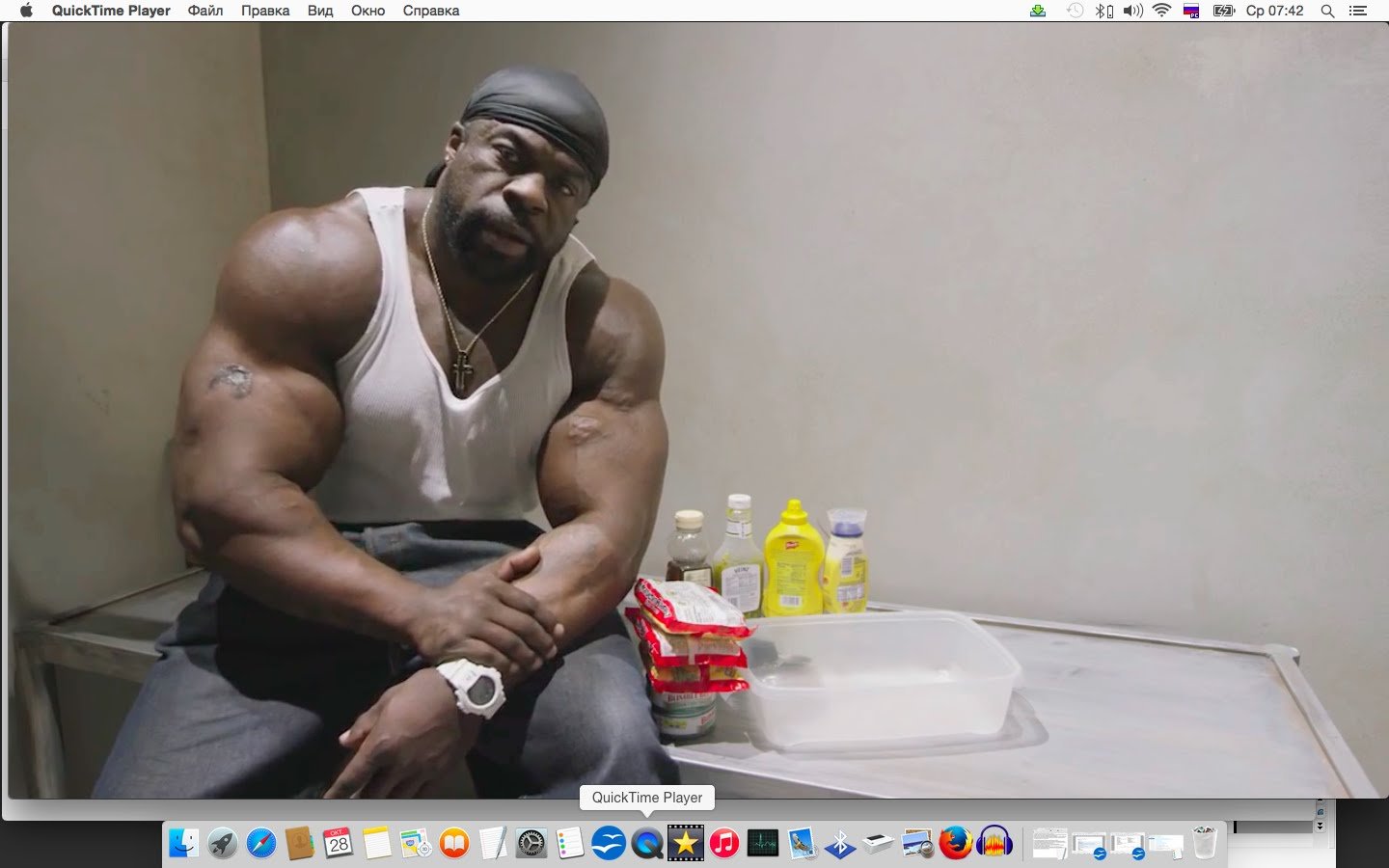This screenshot has width=1389, height=868.
Task: Open System Preferences from the dock
Action: pos(531,844)
